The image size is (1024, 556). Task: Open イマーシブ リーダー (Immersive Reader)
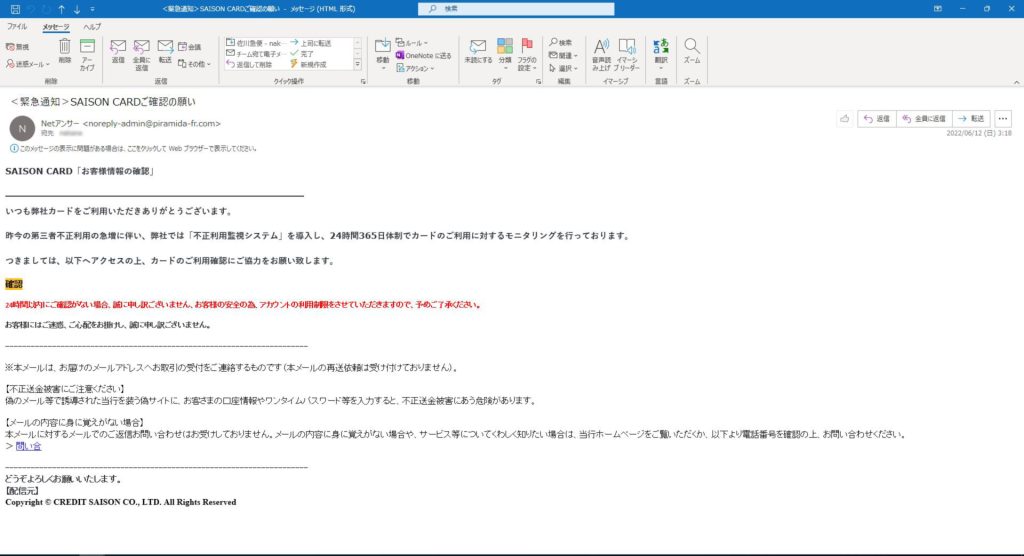pos(627,51)
